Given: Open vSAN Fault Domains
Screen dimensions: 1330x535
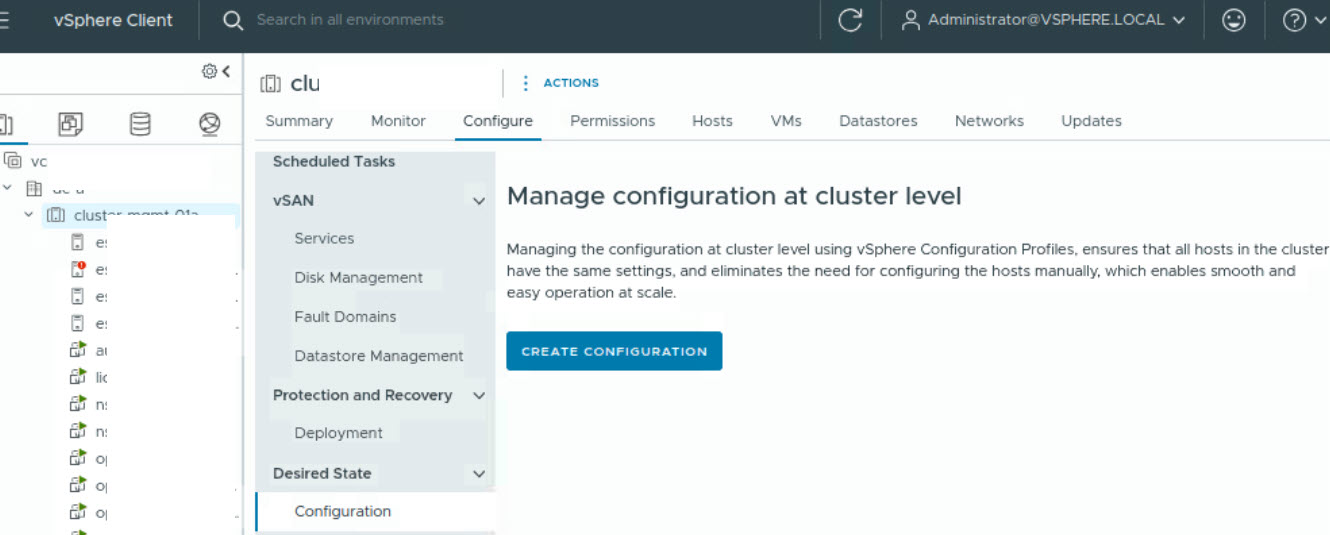Looking at the screenshot, I should [345, 317].
